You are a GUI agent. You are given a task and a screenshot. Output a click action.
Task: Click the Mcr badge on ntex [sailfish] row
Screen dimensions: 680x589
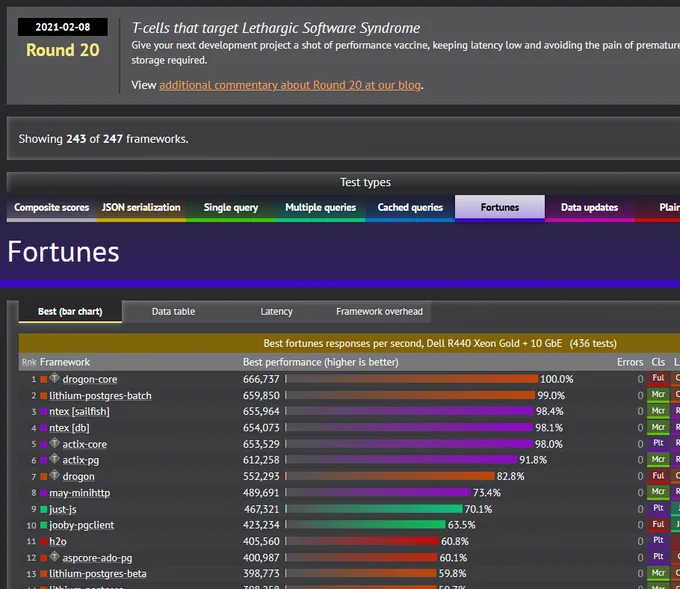tap(658, 410)
